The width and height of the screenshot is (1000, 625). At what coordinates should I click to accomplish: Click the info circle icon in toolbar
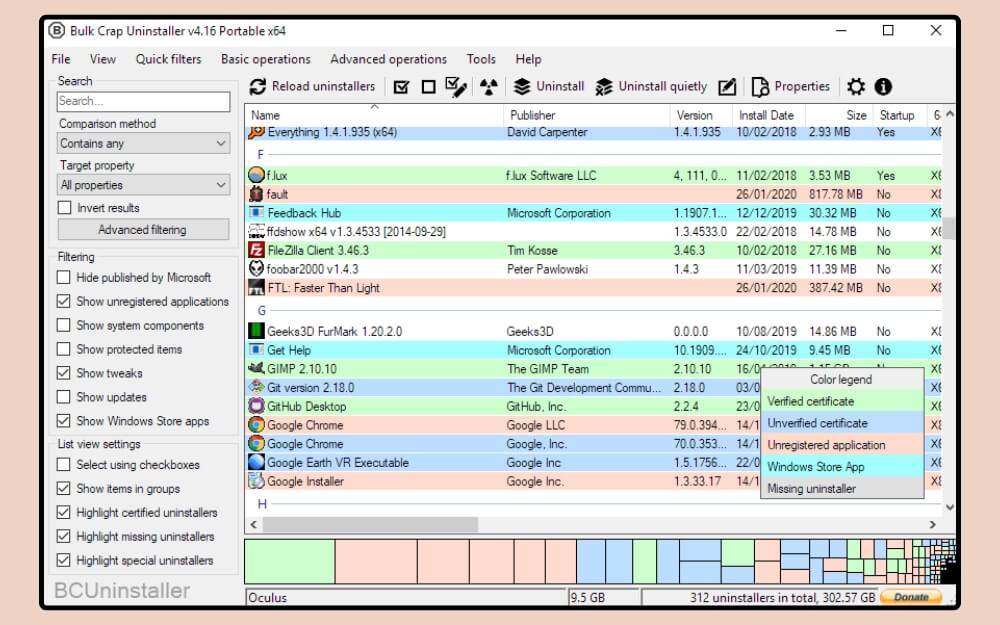point(883,87)
